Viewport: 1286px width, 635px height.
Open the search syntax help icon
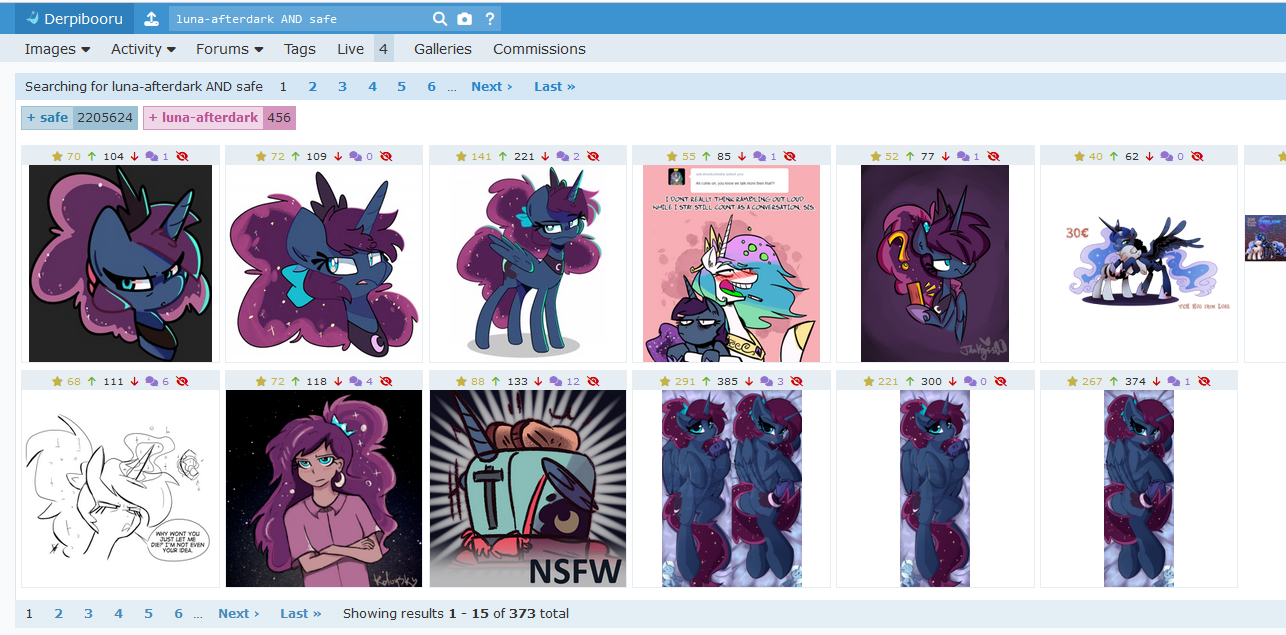489,19
